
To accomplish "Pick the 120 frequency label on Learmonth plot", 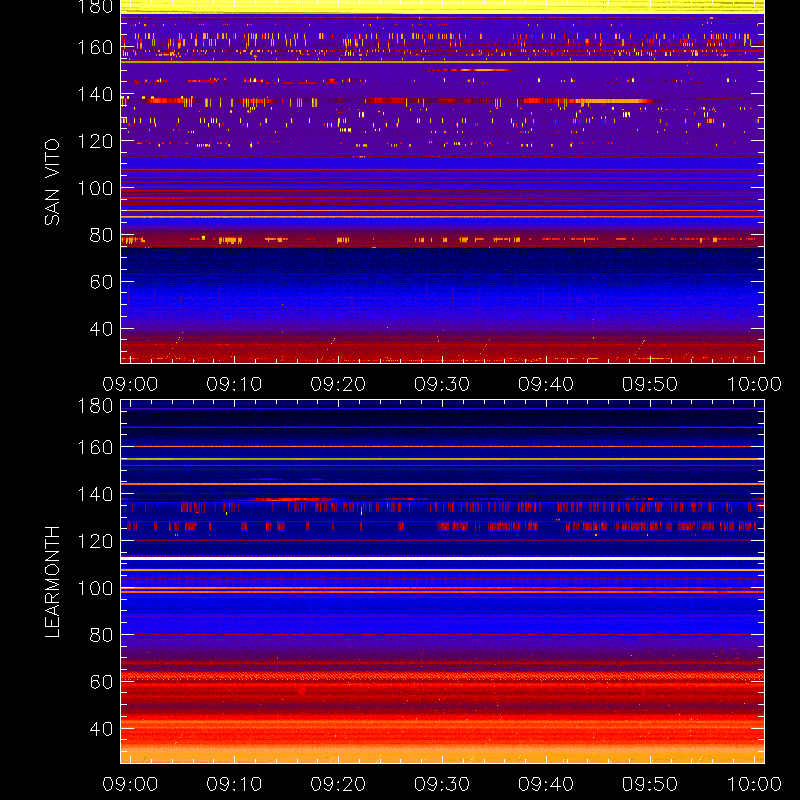I will (x=95, y=541).
